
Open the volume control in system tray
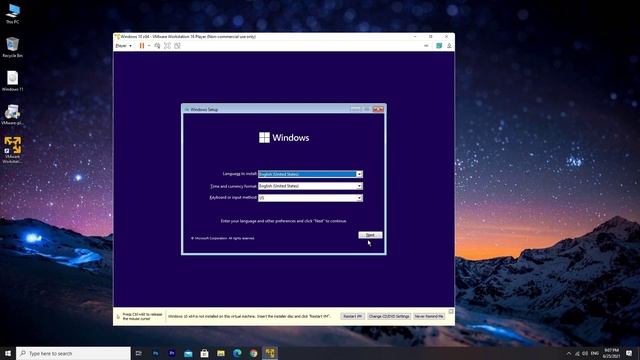pyautogui.click(x=585, y=353)
